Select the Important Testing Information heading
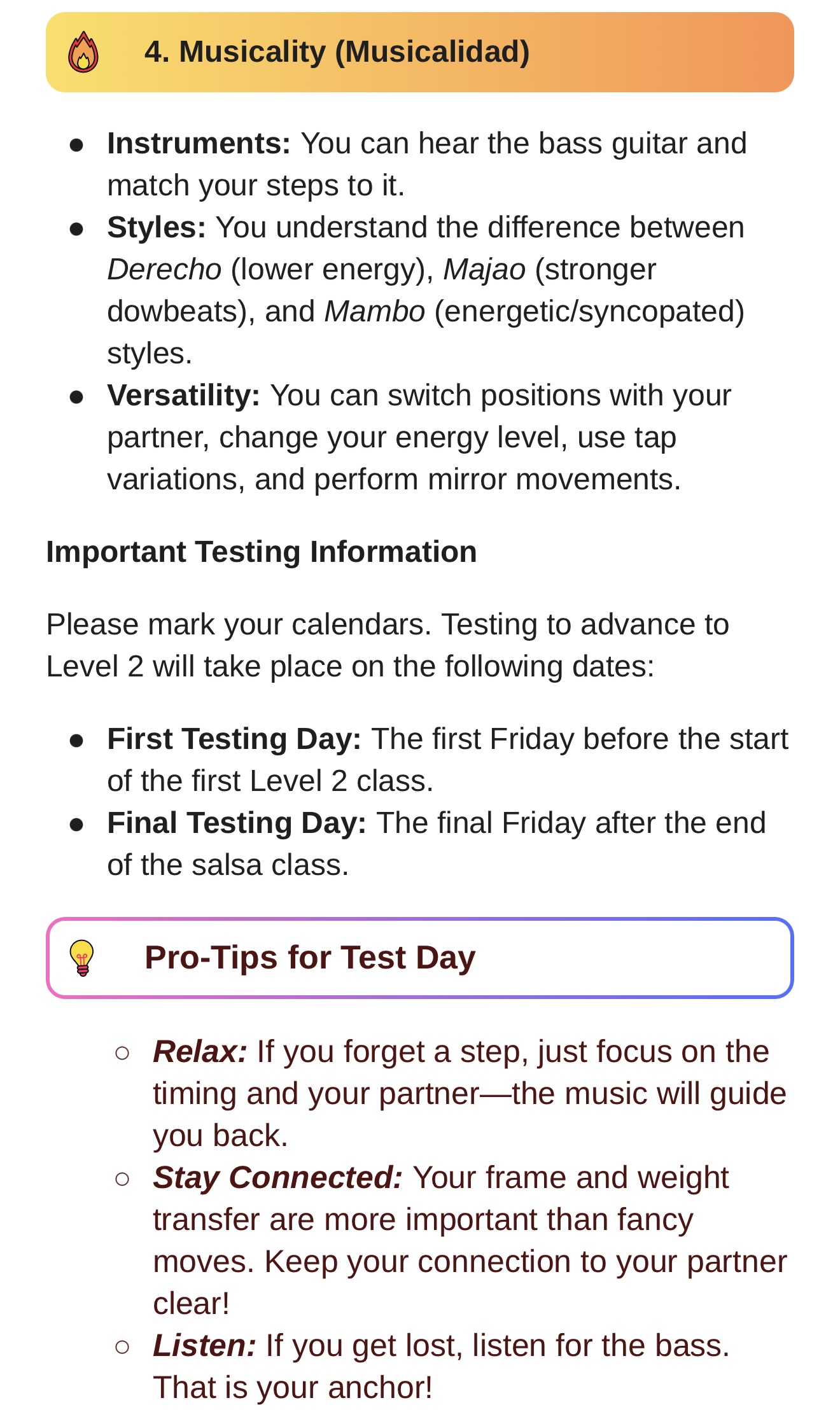840x1419 pixels. pyautogui.click(x=262, y=552)
